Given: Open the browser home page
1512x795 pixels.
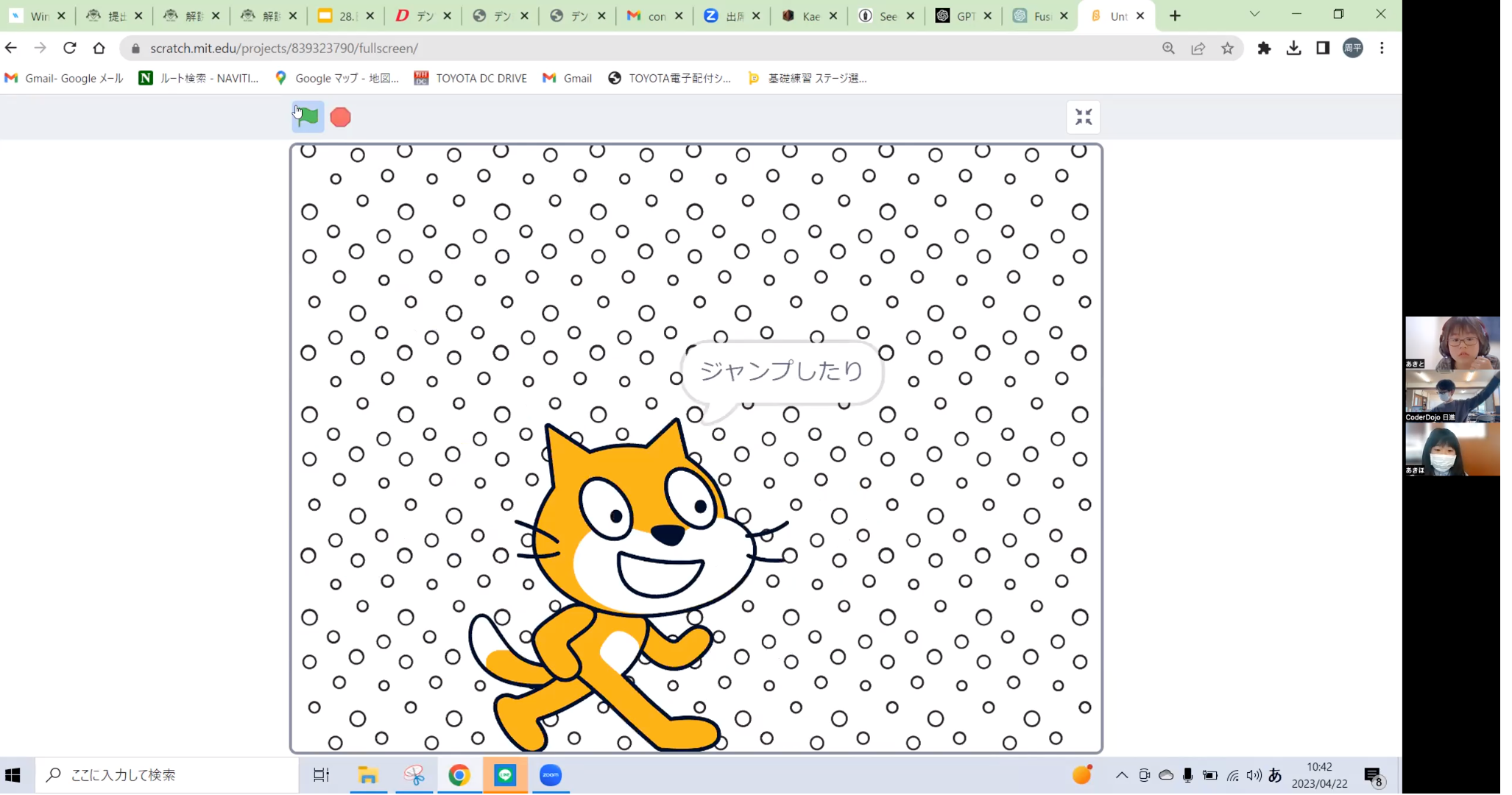Looking at the screenshot, I should tap(99, 48).
